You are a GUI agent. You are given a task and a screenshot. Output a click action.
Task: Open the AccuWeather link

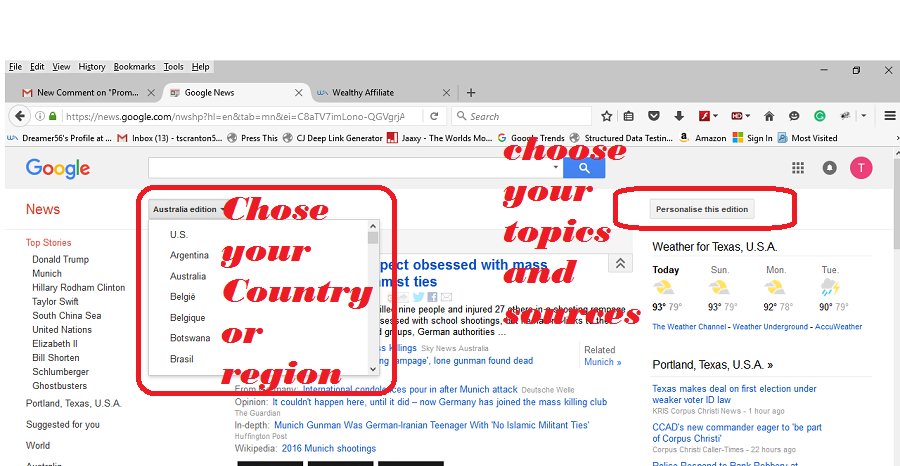pyautogui.click(x=838, y=327)
